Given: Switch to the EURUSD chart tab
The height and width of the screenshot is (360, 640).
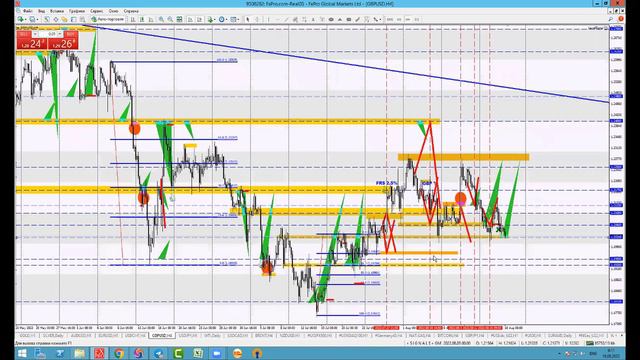Looking at the screenshot, I should 107,336.
